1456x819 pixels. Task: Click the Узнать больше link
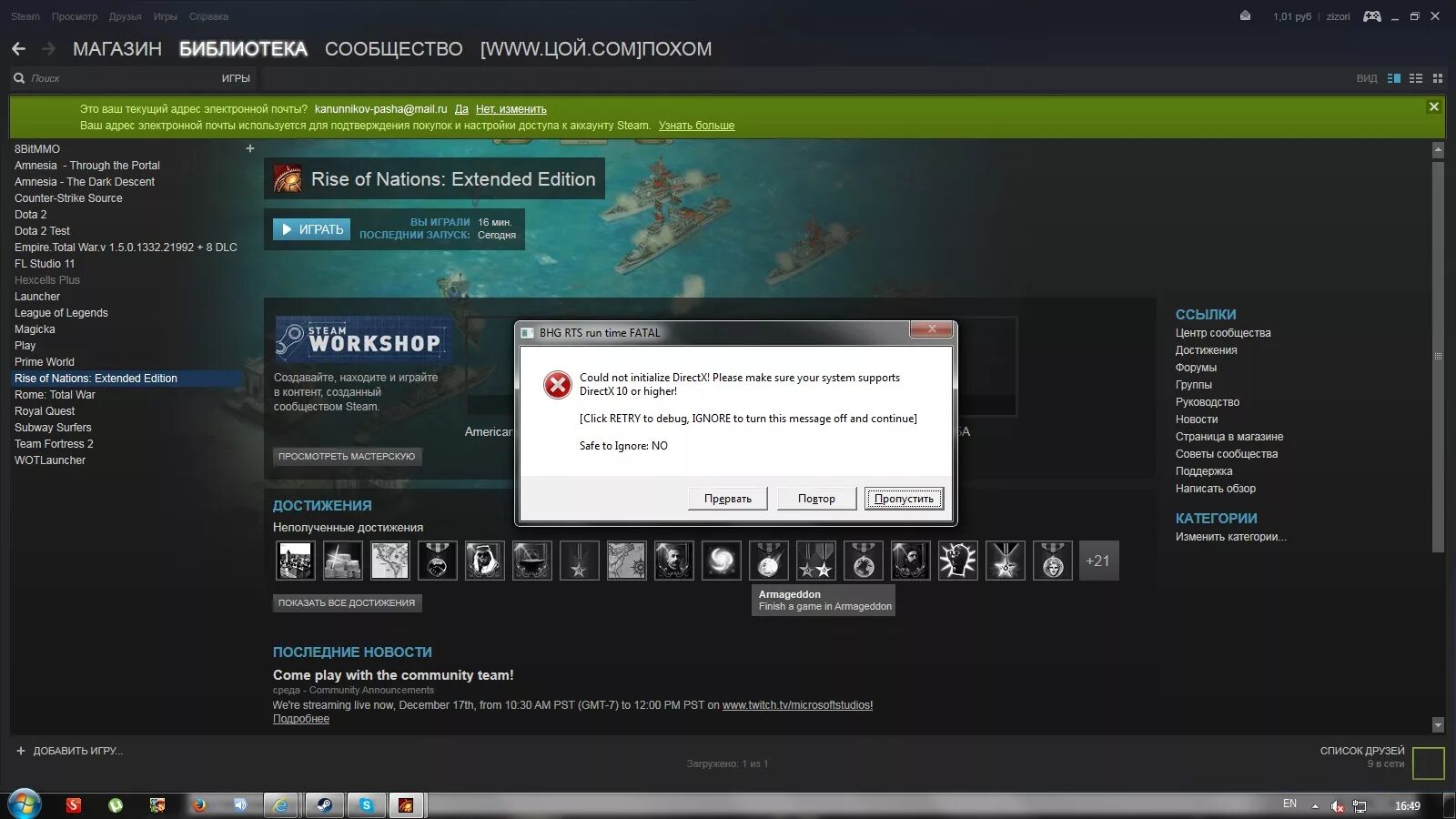696,126
